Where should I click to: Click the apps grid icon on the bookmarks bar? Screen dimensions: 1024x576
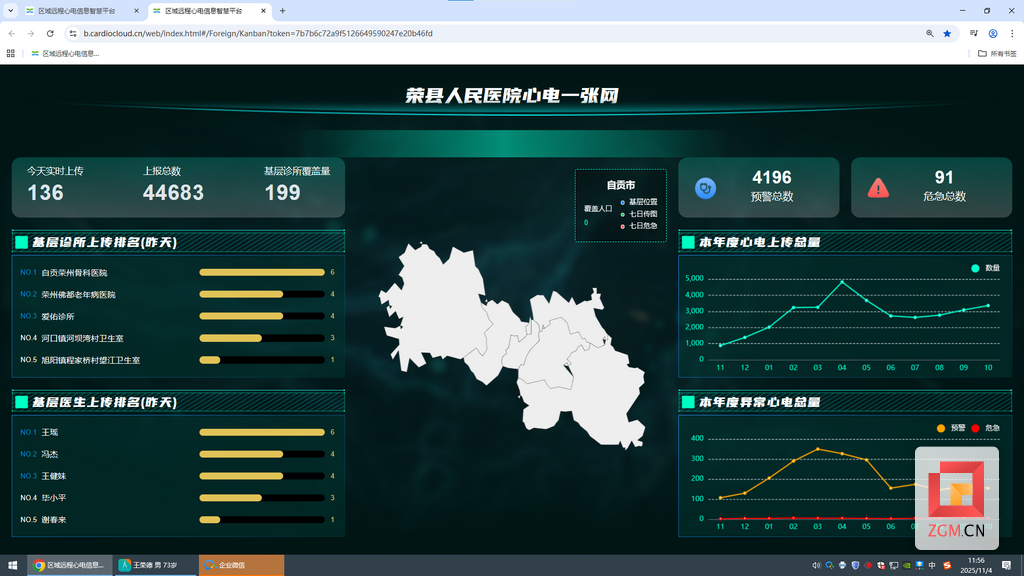[x=10, y=52]
